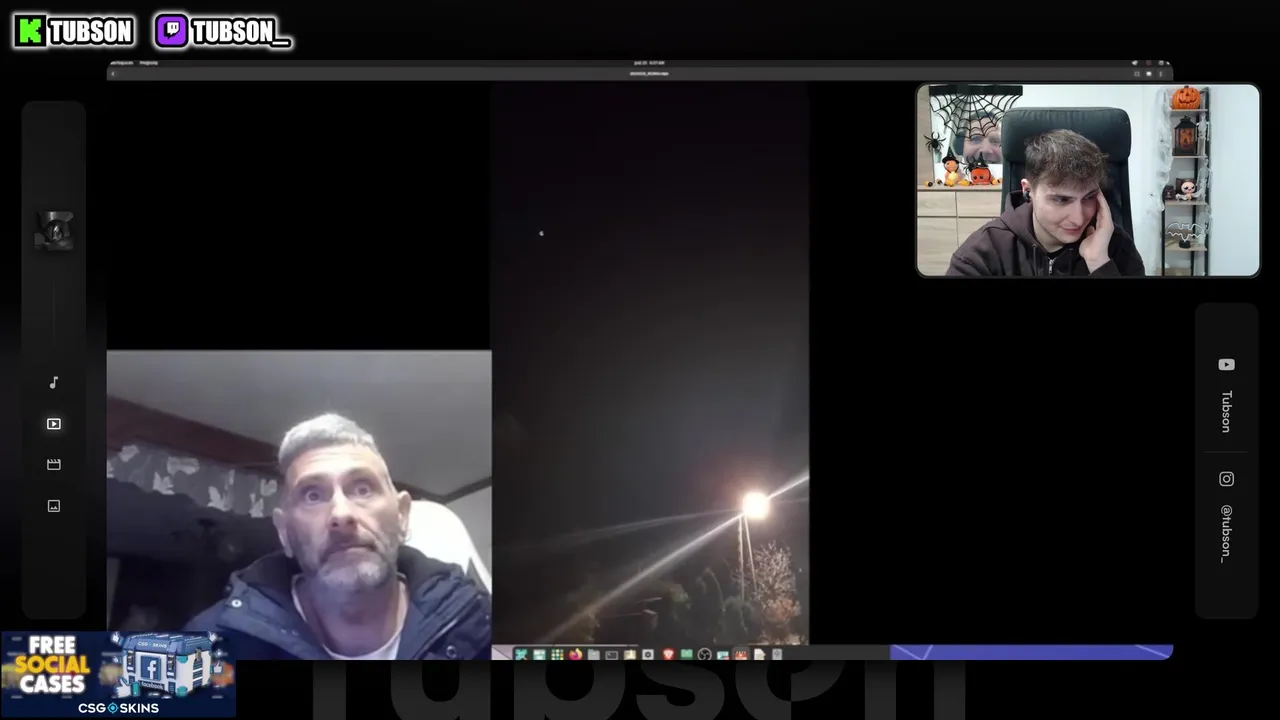The width and height of the screenshot is (1280, 720).
Task: Open OBS Studio from the dock
Action: click(704, 655)
